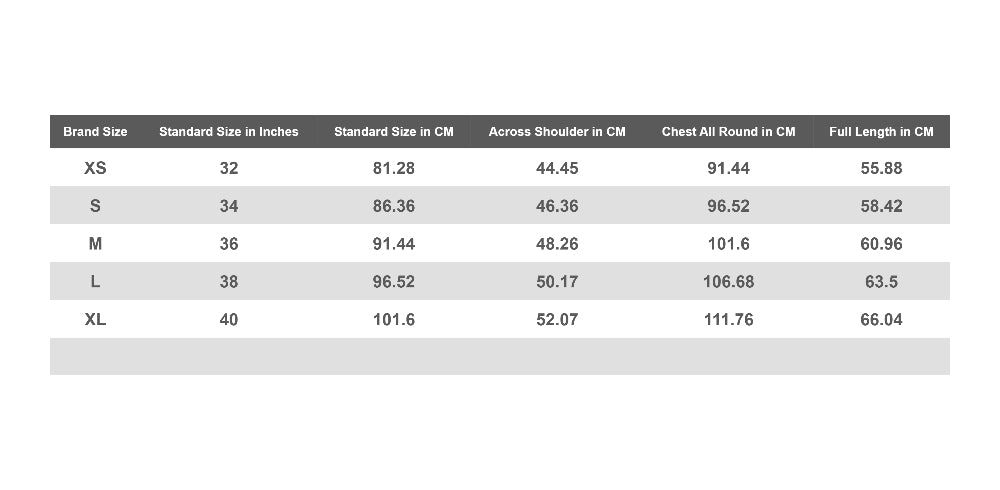This screenshot has height=490, width=1000.
Task: Click the 81.28 standard size value
Action: [393, 168]
